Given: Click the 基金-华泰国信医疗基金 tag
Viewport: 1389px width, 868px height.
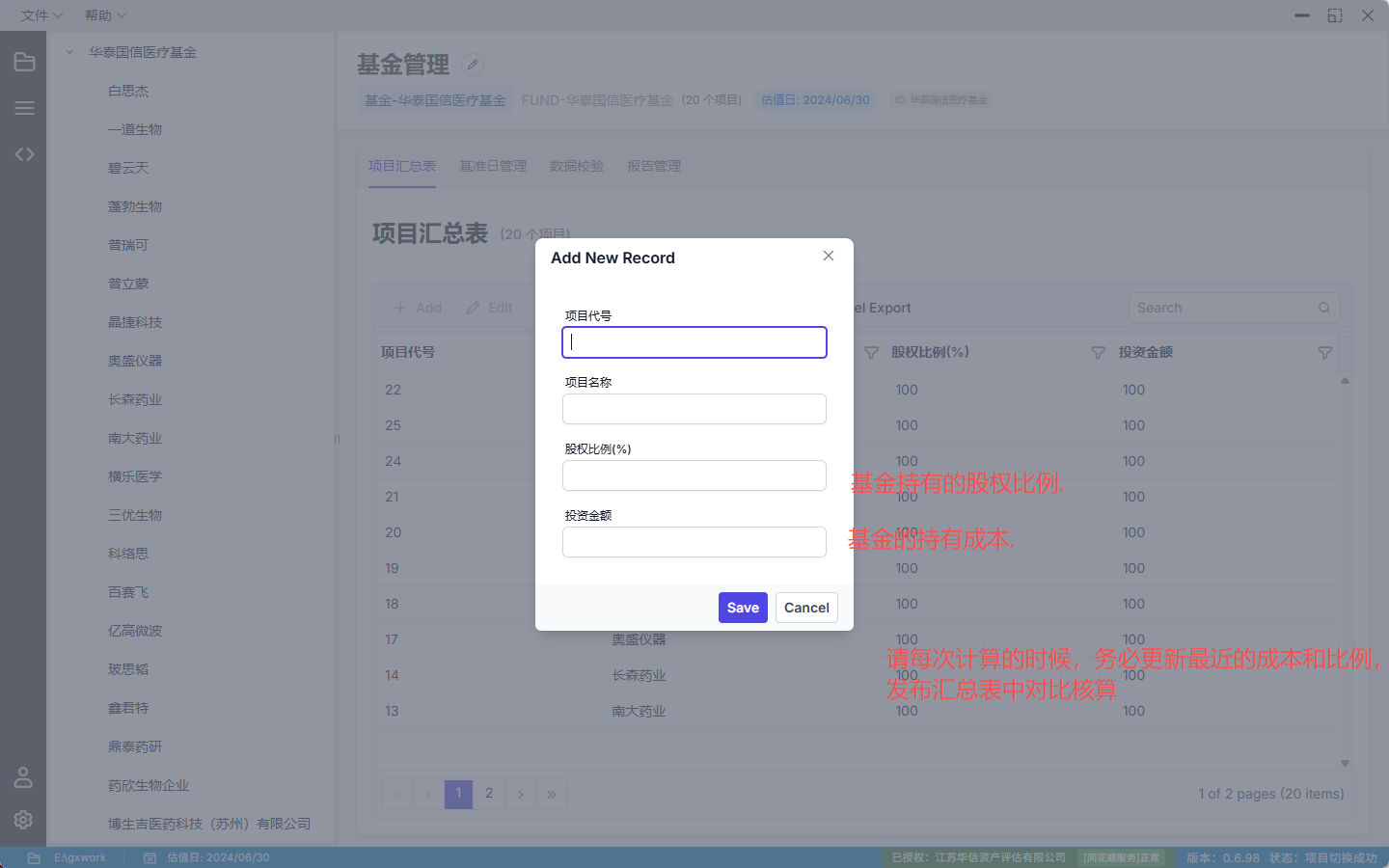Looking at the screenshot, I should [x=435, y=100].
